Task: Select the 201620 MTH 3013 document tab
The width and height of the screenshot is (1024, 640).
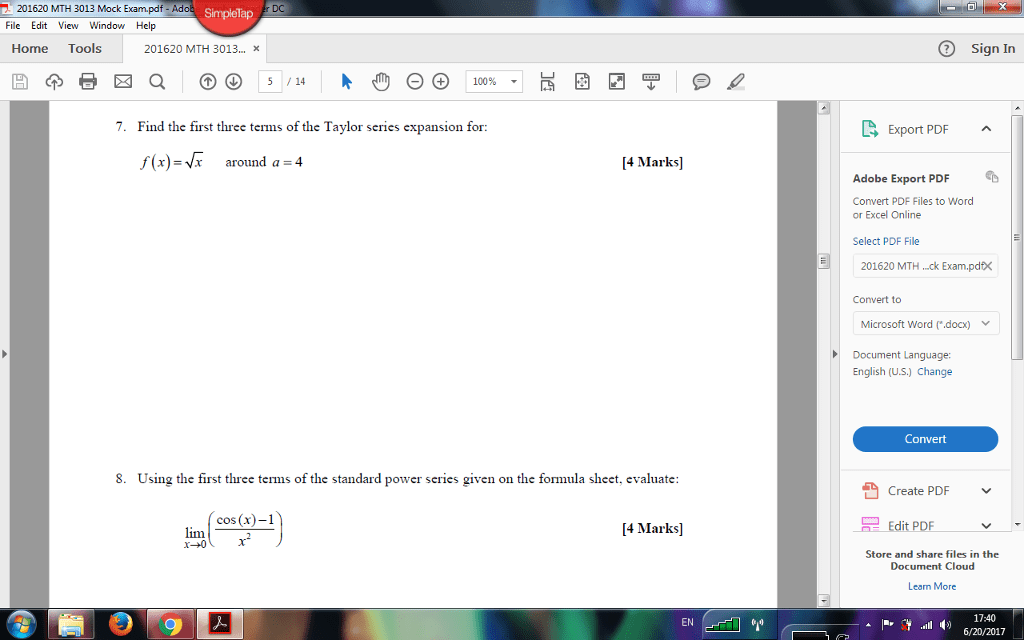Action: point(195,49)
